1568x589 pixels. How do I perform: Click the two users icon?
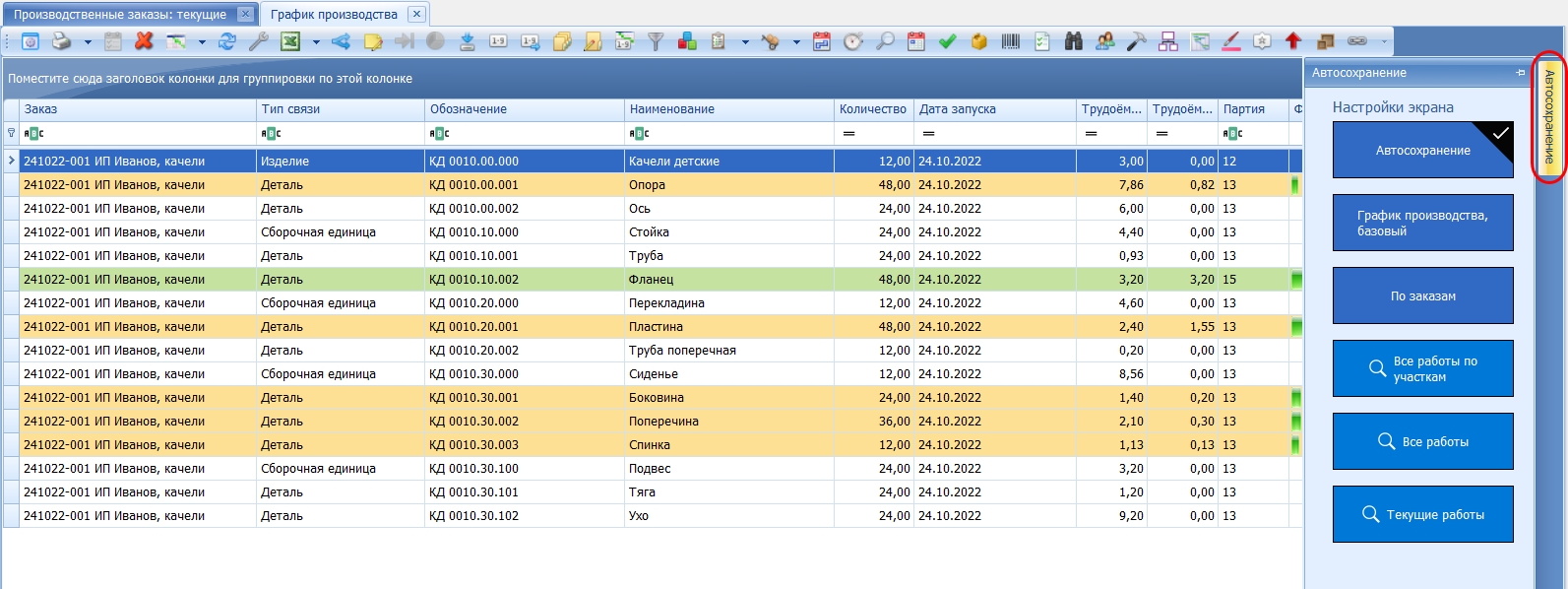[x=1105, y=41]
